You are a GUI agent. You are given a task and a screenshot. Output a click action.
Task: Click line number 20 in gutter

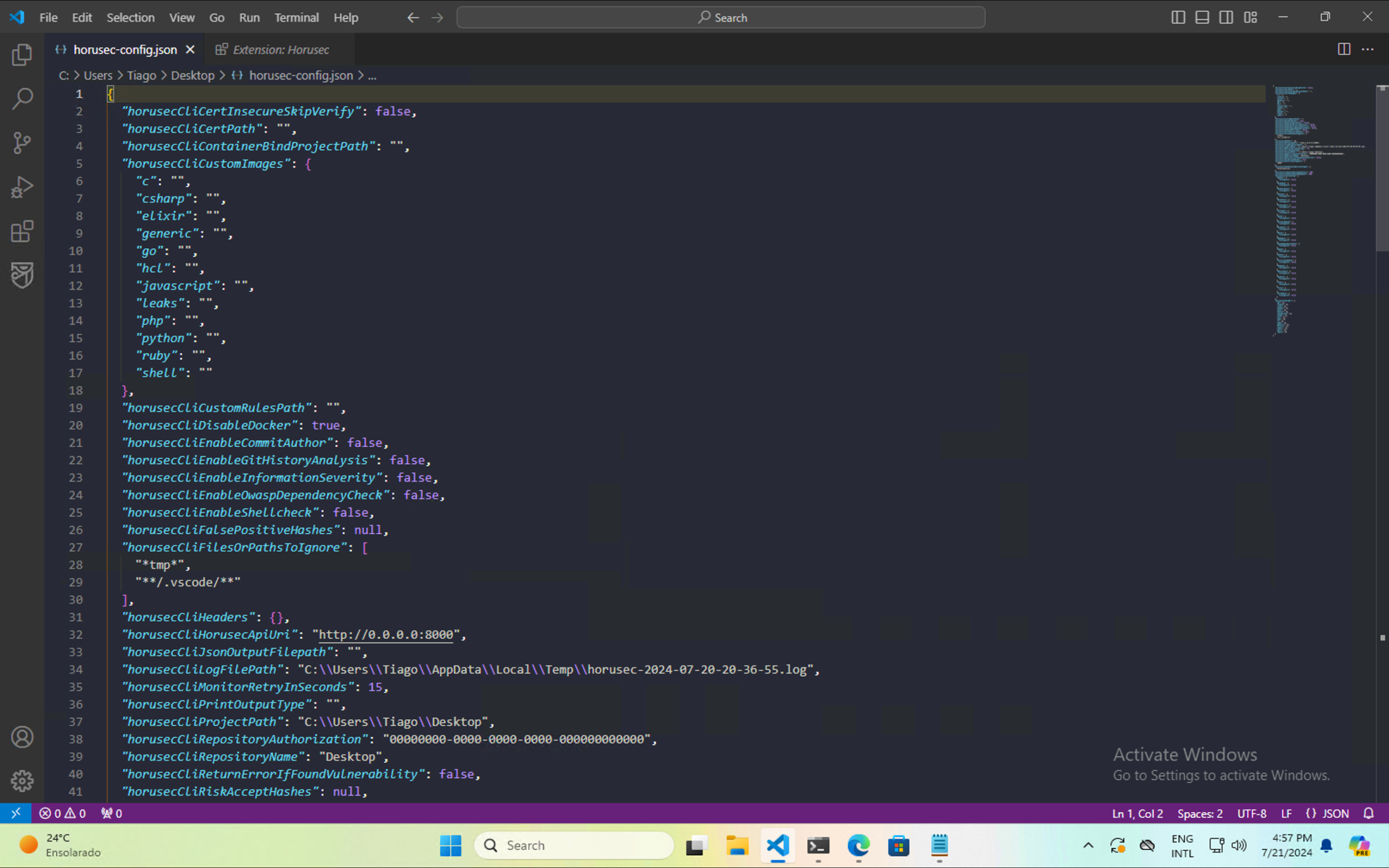click(x=76, y=426)
